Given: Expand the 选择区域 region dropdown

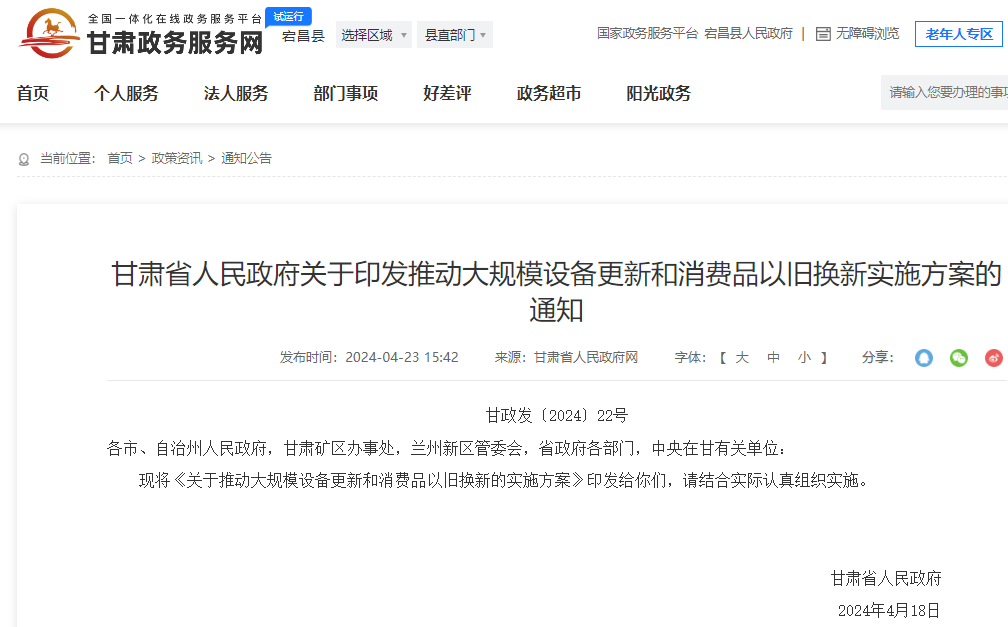Looking at the screenshot, I should pos(373,35).
